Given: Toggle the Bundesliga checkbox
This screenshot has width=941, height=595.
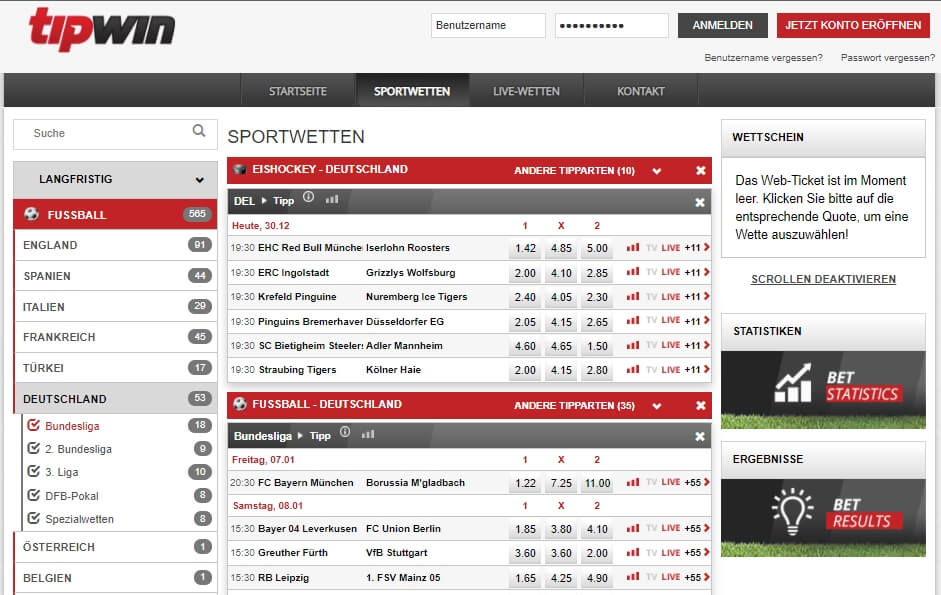Looking at the screenshot, I should 34,425.
